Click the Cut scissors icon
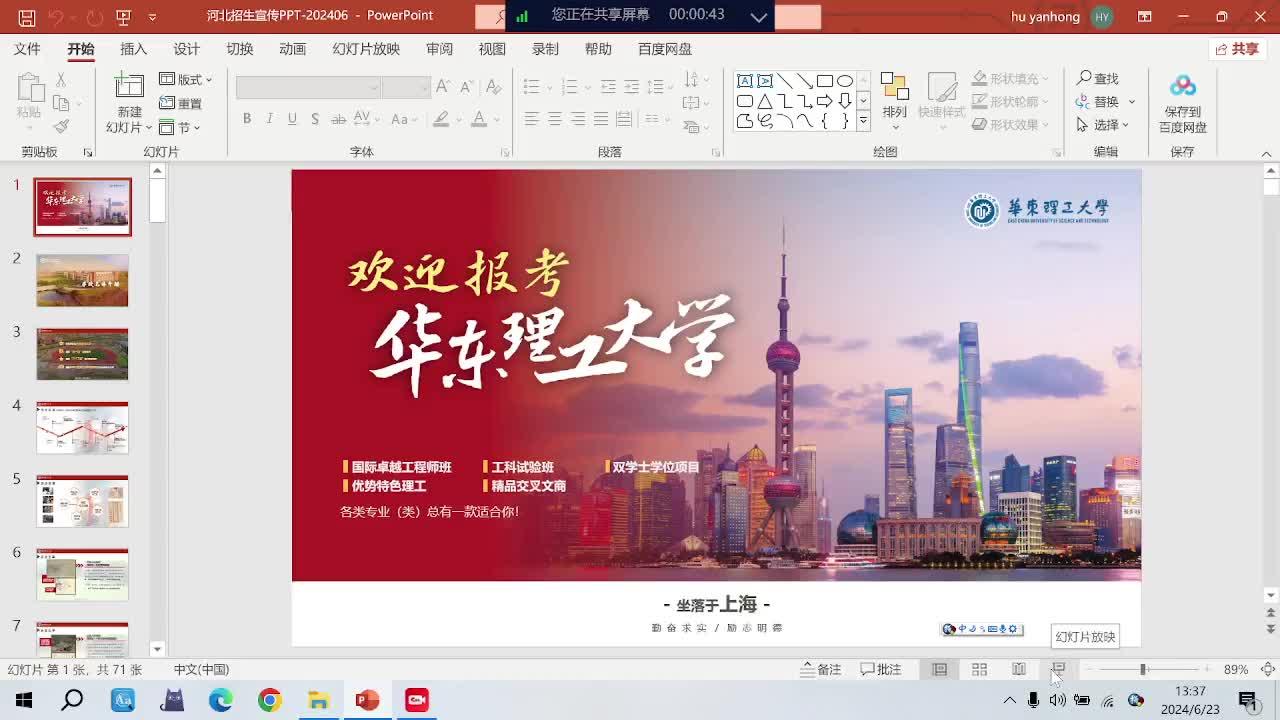The width and height of the screenshot is (1280, 720). pyautogui.click(x=61, y=80)
